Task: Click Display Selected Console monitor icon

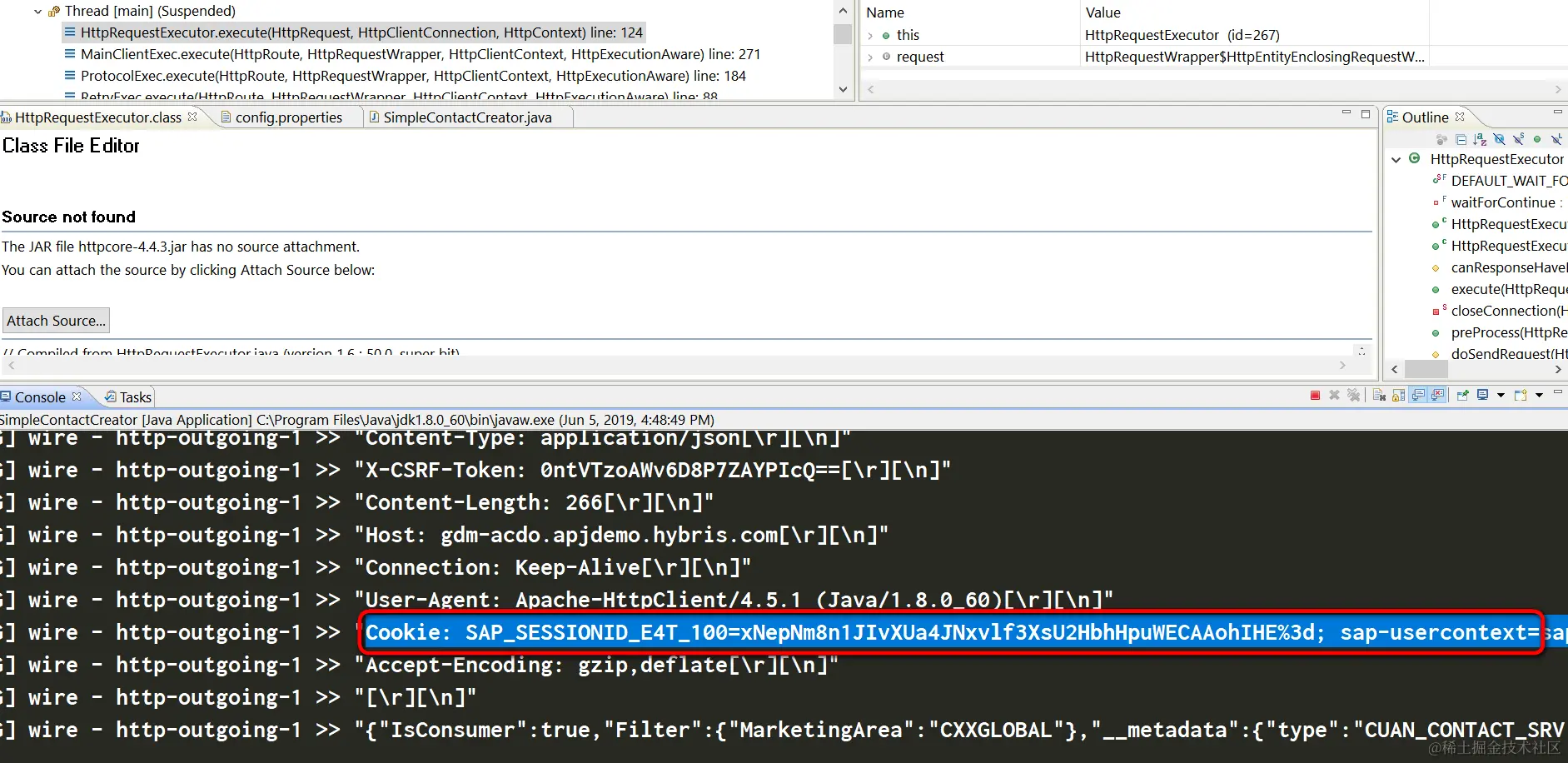Action: pyautogui.click(x=1482, y=395)
